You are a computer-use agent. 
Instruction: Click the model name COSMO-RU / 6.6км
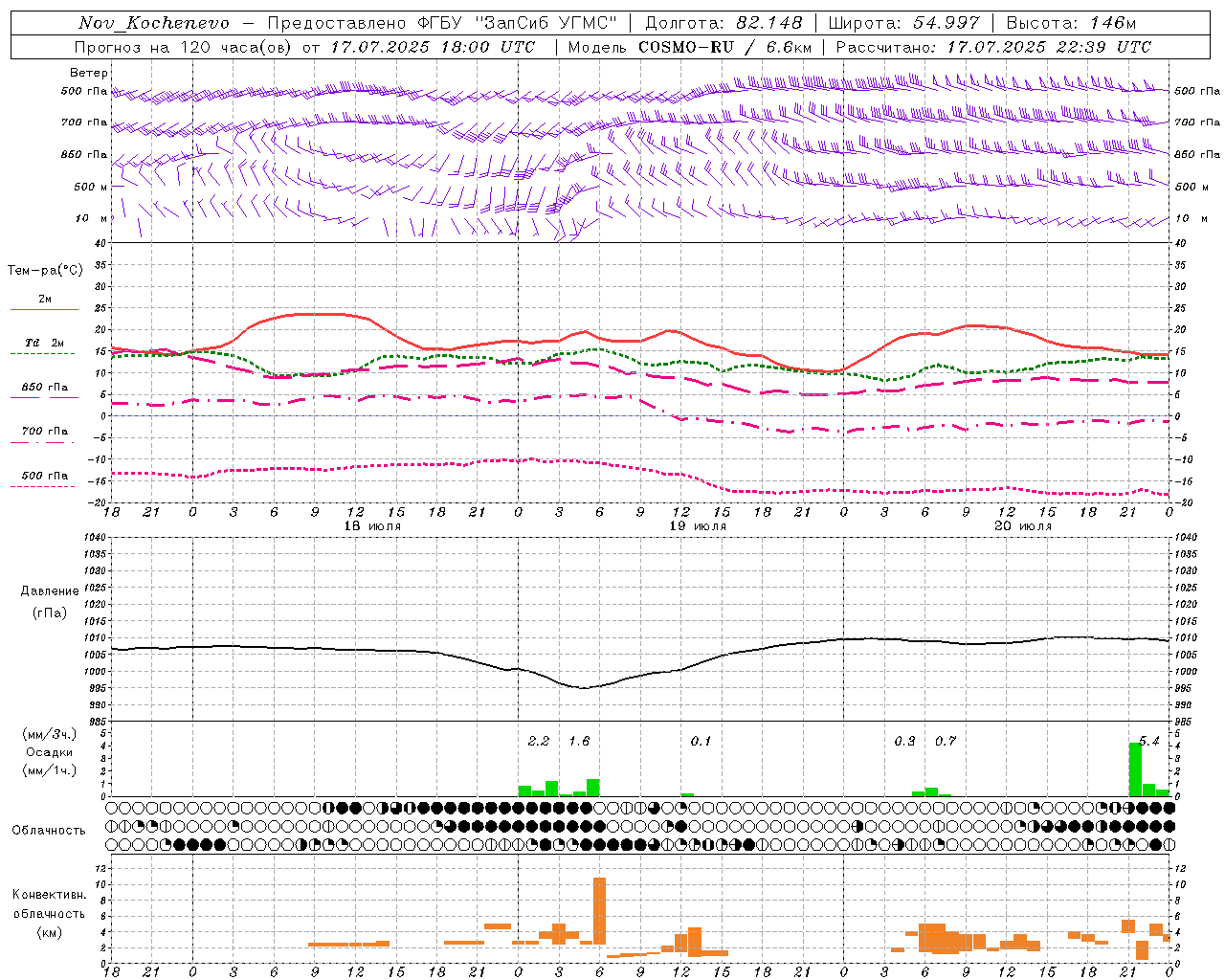724,47
